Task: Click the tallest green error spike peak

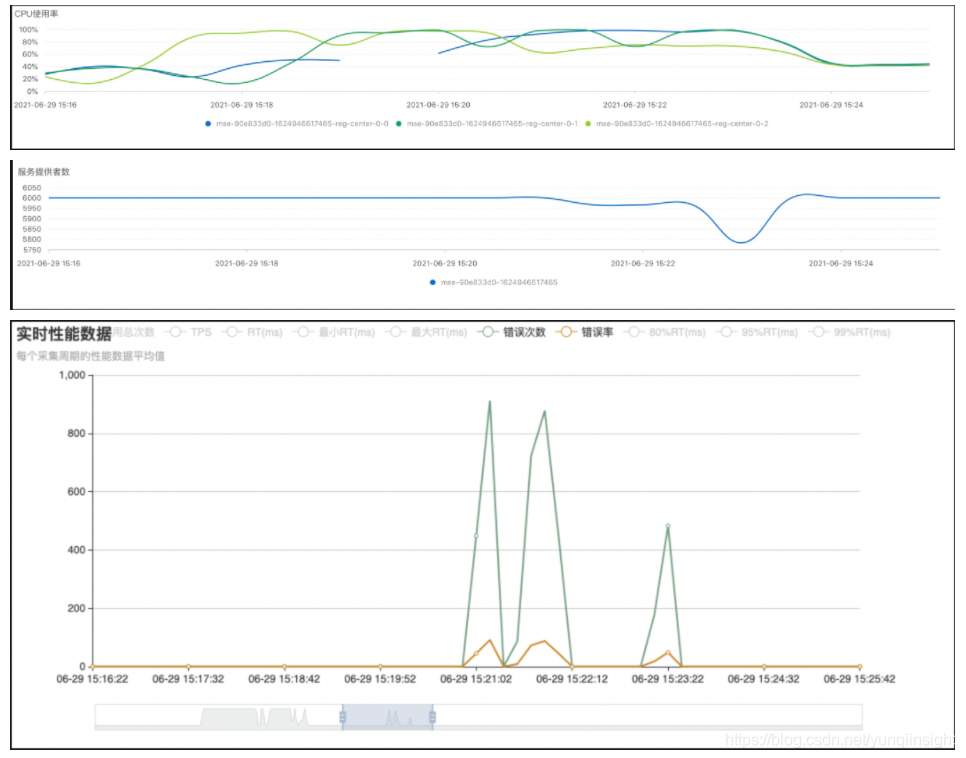Action: (490, 402)
